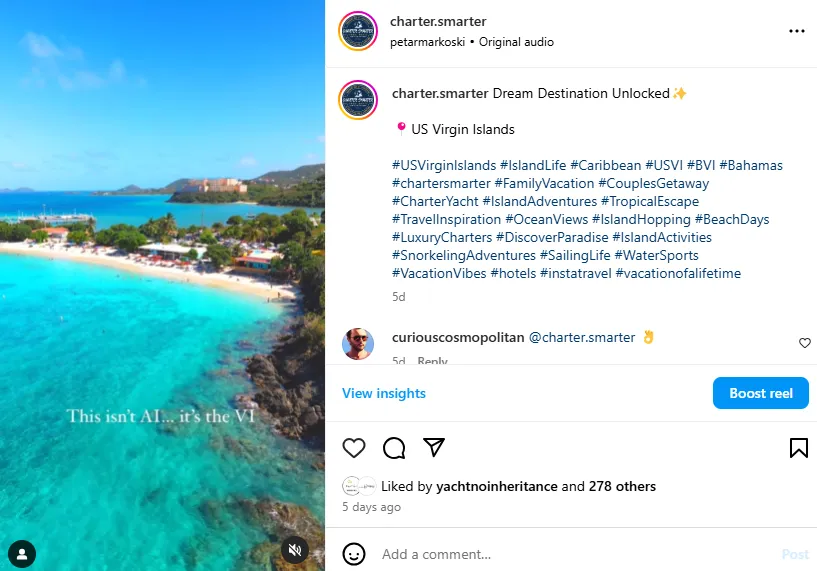Unmute the reel audio

[x=294, y=551]
